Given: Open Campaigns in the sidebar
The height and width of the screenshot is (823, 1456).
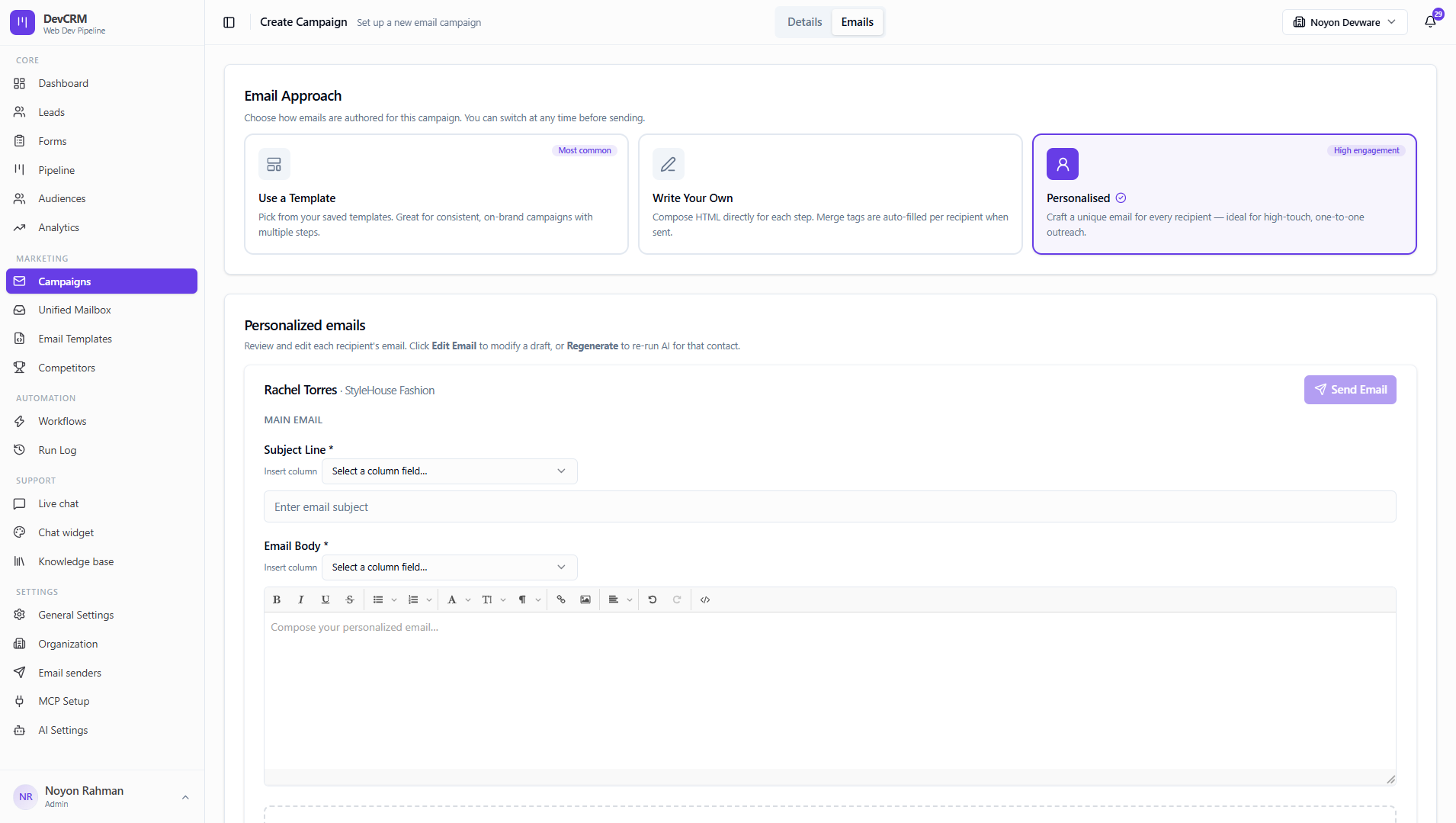Looking at the screenshot, I should (101, 281).
